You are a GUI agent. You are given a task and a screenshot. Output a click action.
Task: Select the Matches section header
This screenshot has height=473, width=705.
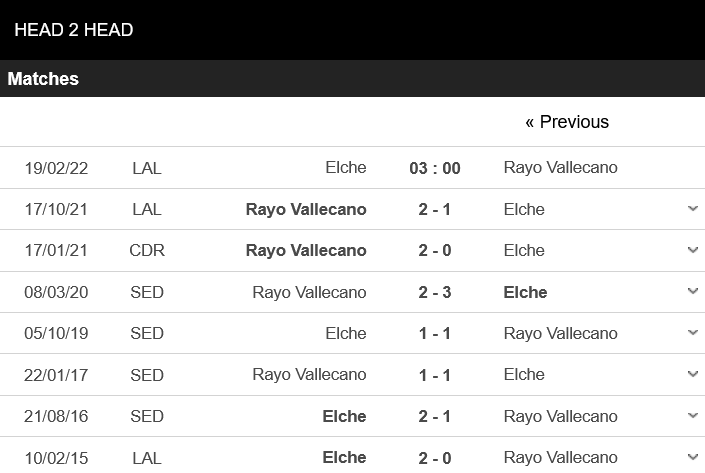(352, 79)
